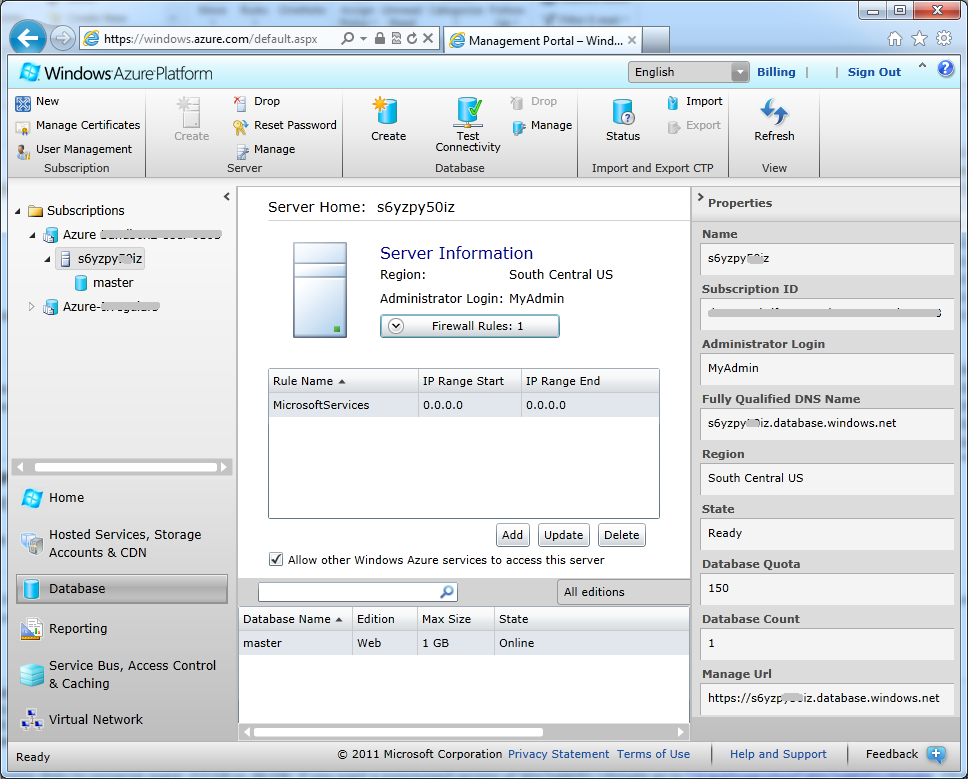The height and width of the screenshot is (779, 968).
Task: Click the Import database icon
Action: pyautogui.click(x=673, y=102)
